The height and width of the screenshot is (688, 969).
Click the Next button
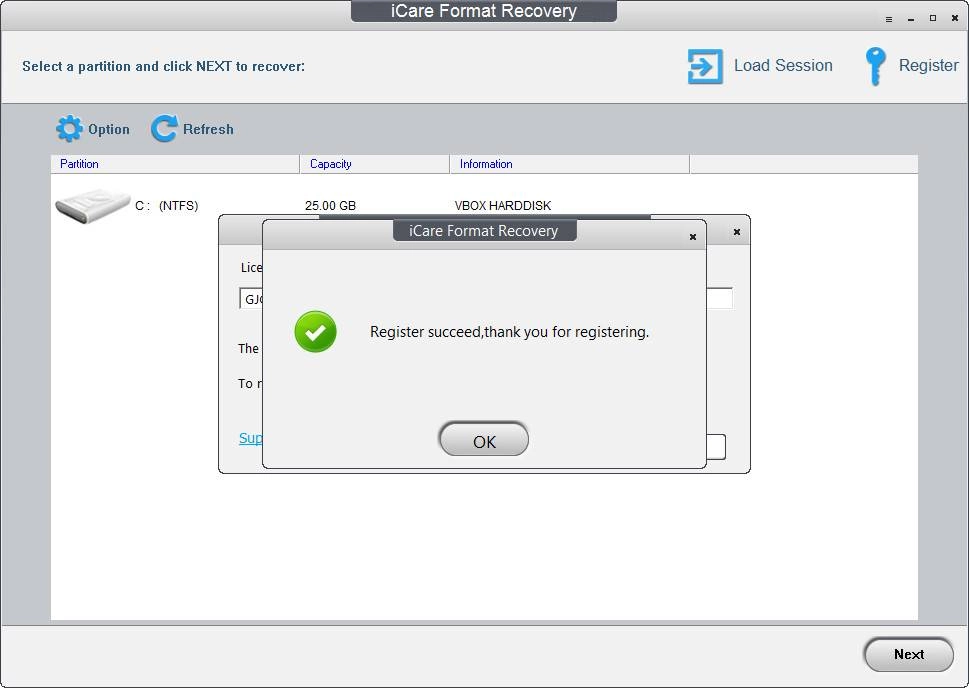908,654
